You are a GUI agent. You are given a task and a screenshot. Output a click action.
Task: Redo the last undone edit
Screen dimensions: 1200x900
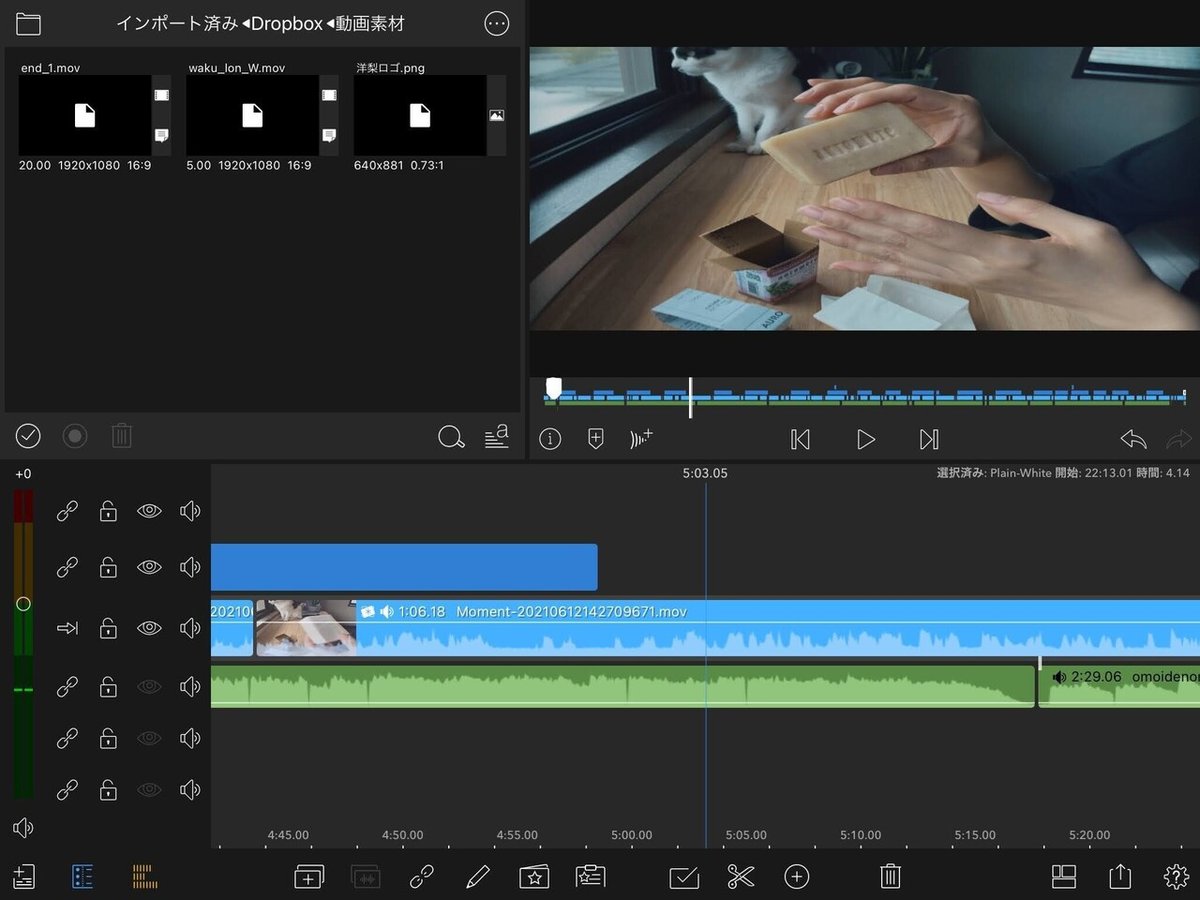pos(1179,439)
